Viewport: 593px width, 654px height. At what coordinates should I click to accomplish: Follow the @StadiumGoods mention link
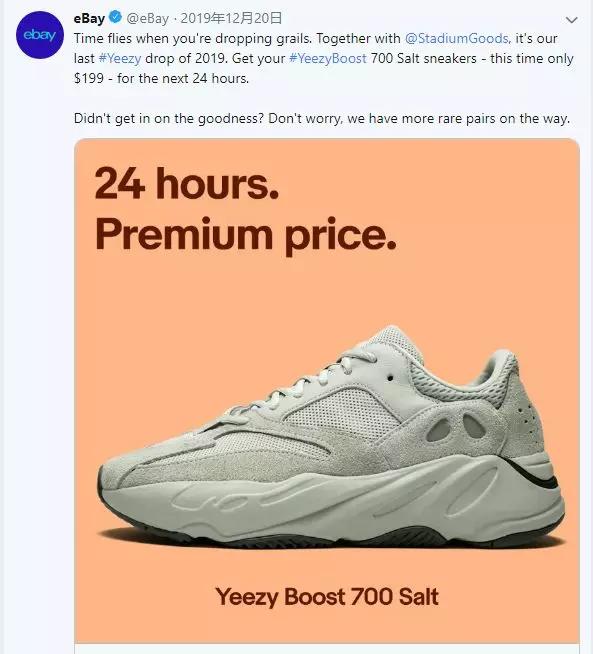(x=457, y=38)
